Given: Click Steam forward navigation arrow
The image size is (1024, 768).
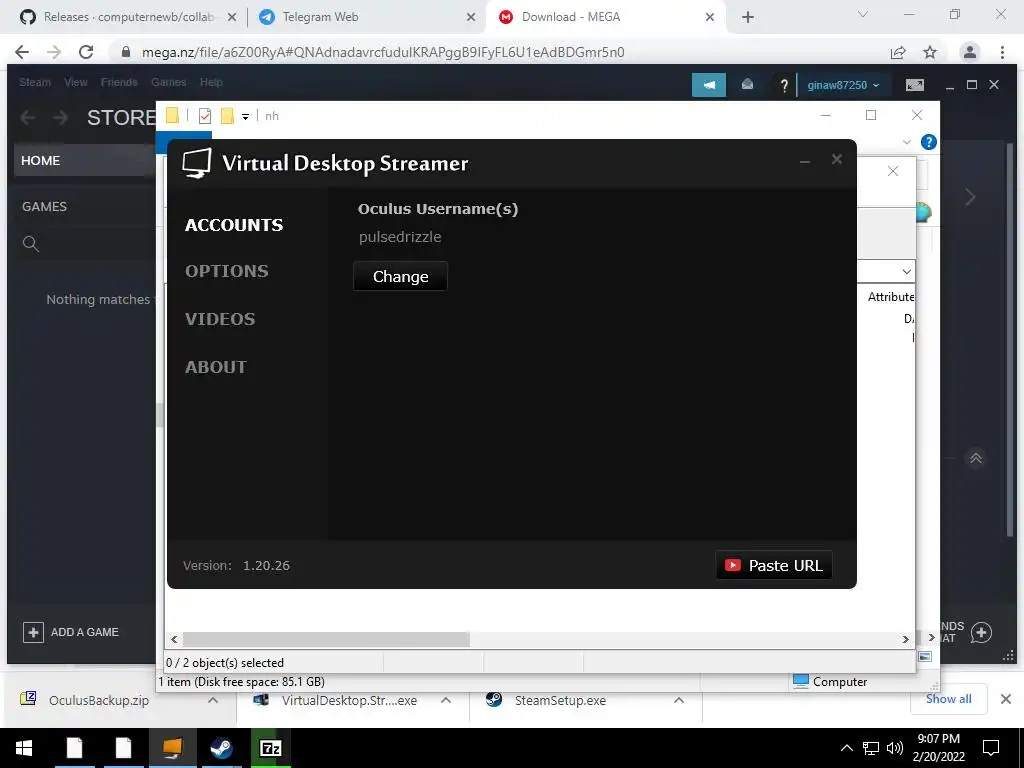Looking at the screenshot, I should point(60,118).
